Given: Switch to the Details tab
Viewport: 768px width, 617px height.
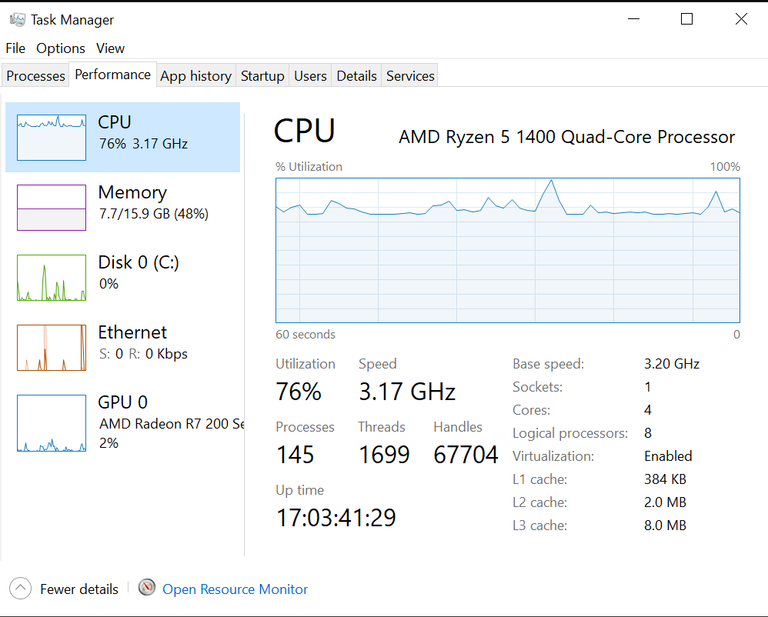Looking at the screenshot, I should (x=356, y=76).
